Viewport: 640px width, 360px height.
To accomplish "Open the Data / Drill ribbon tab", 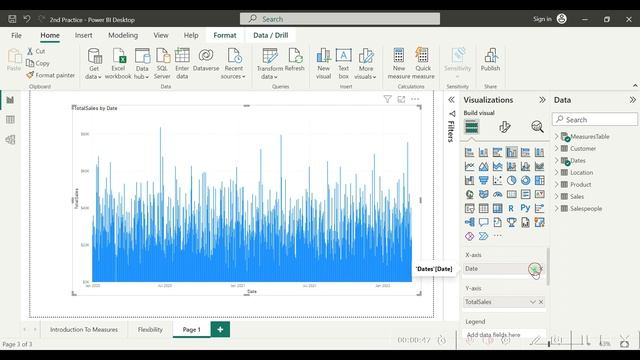I will [271, 36].
